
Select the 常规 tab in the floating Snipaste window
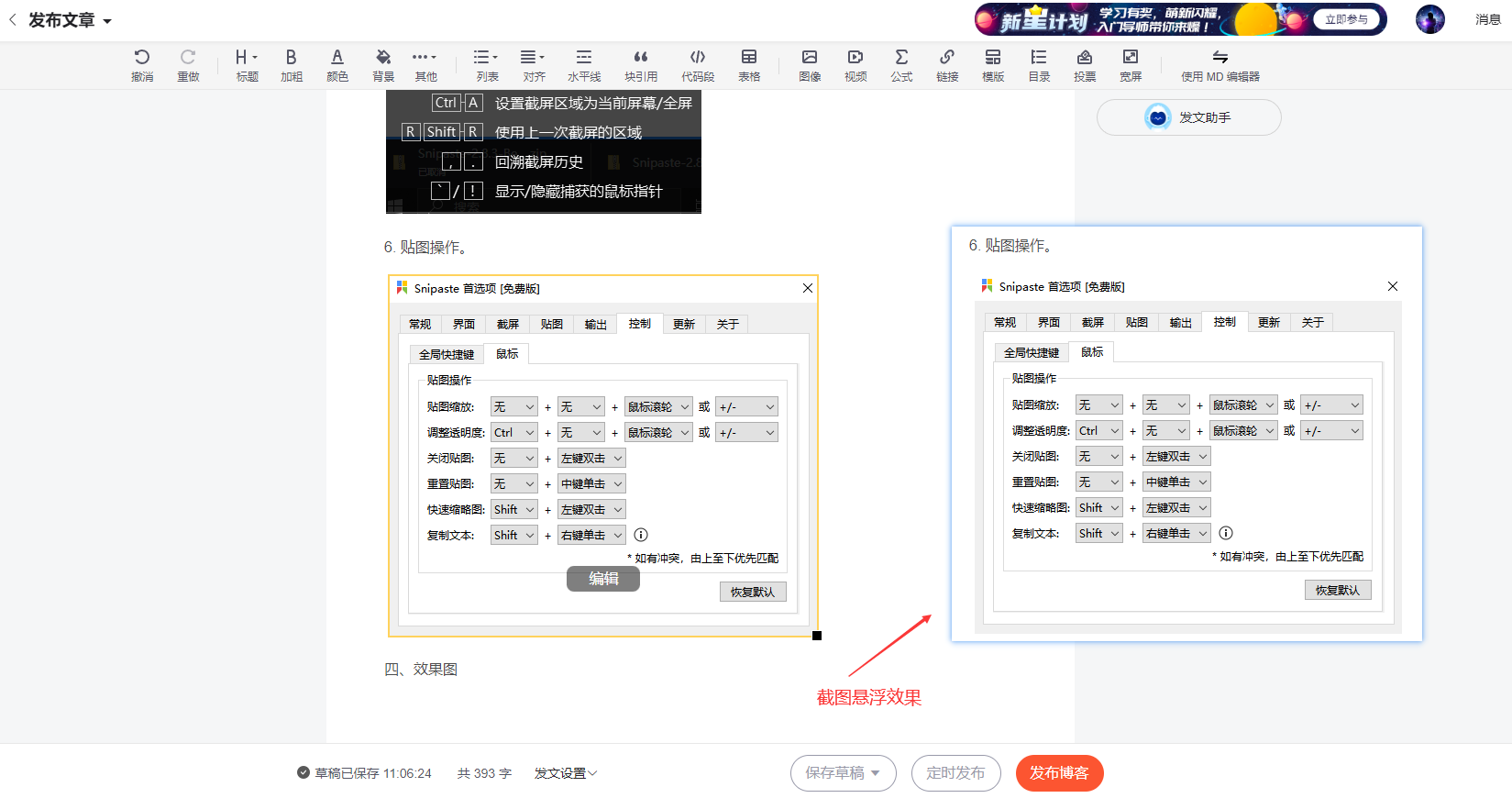click(1005, 322)
